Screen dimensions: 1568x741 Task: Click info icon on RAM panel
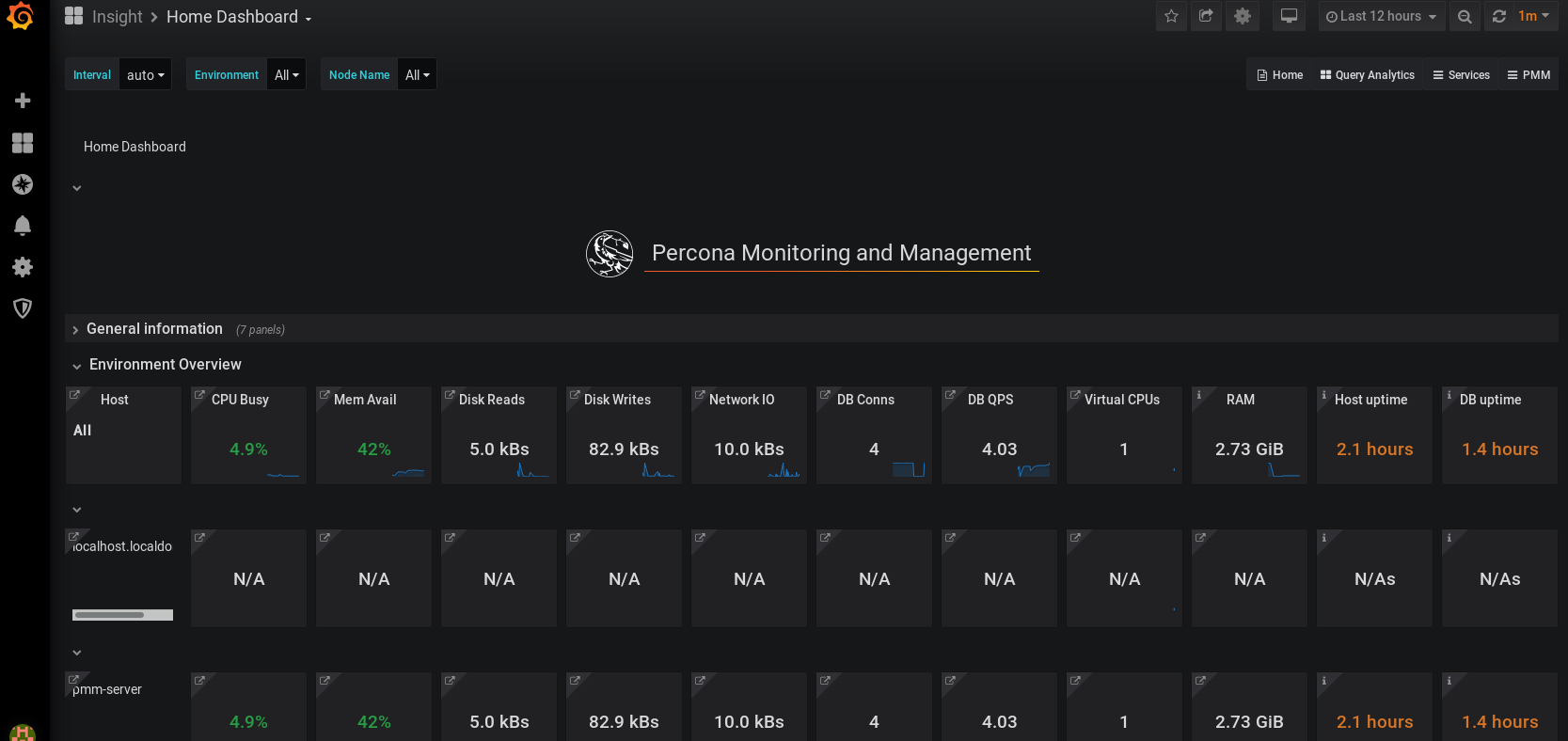[x=1198, y=395]
